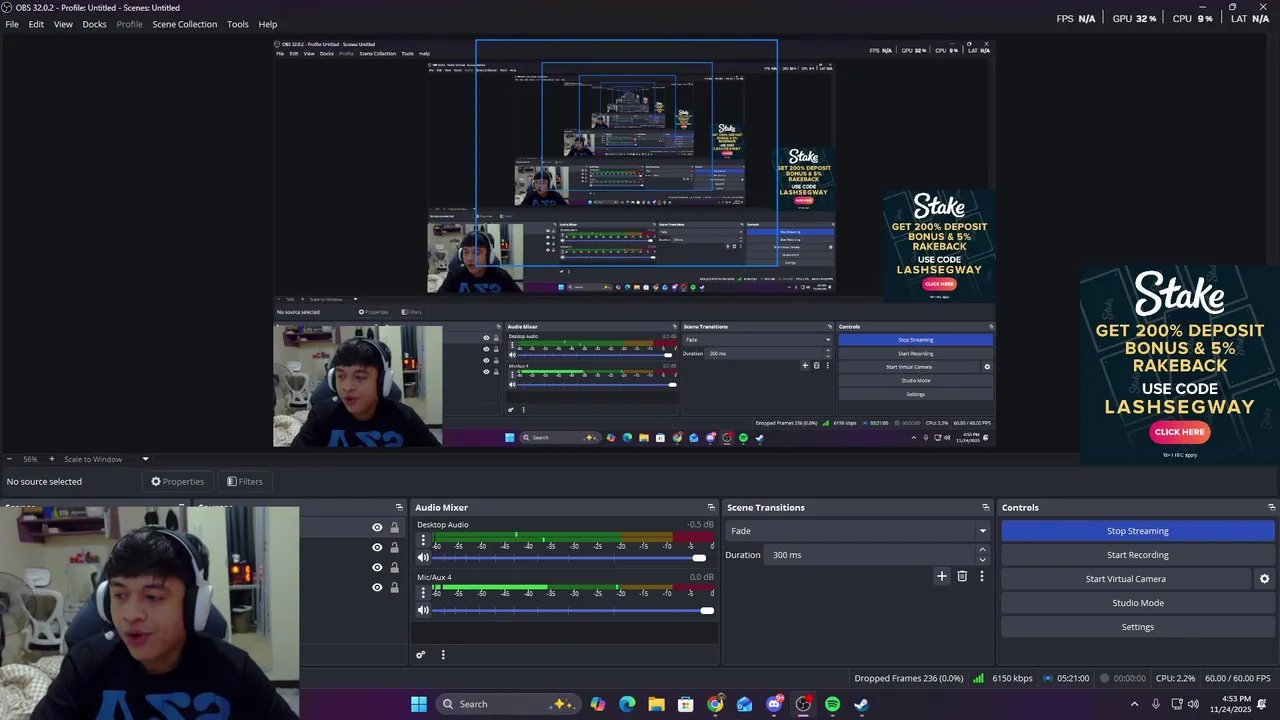
Task: Open Audio Mixer bottom menu dots
Action: 443,655
